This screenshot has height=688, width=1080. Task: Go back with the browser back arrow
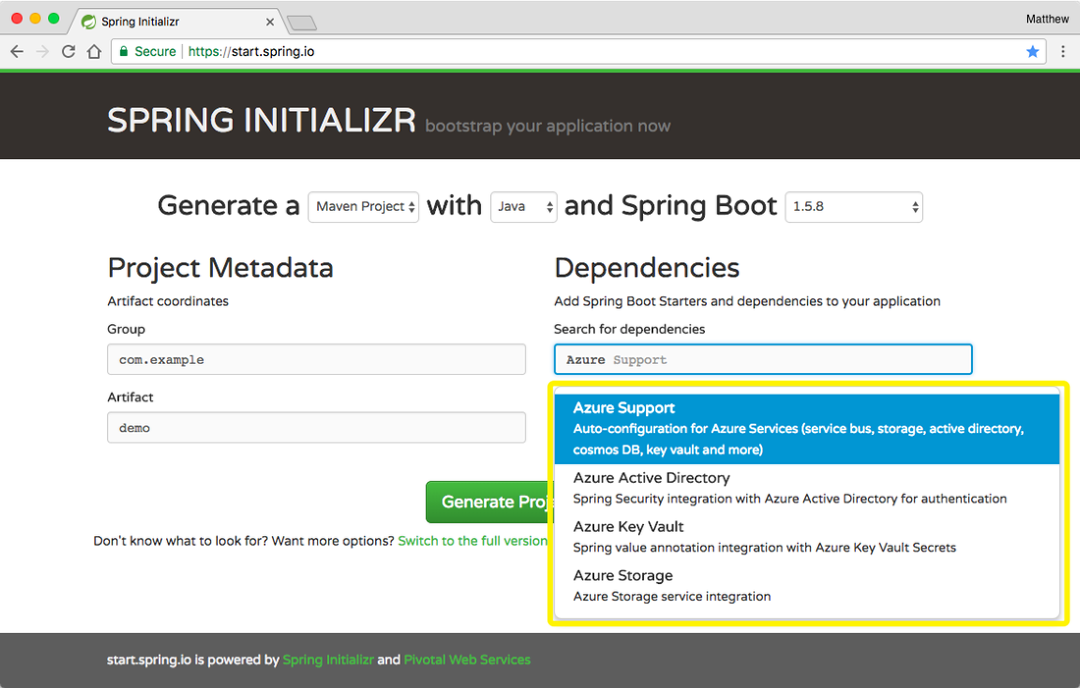point(17,52)
